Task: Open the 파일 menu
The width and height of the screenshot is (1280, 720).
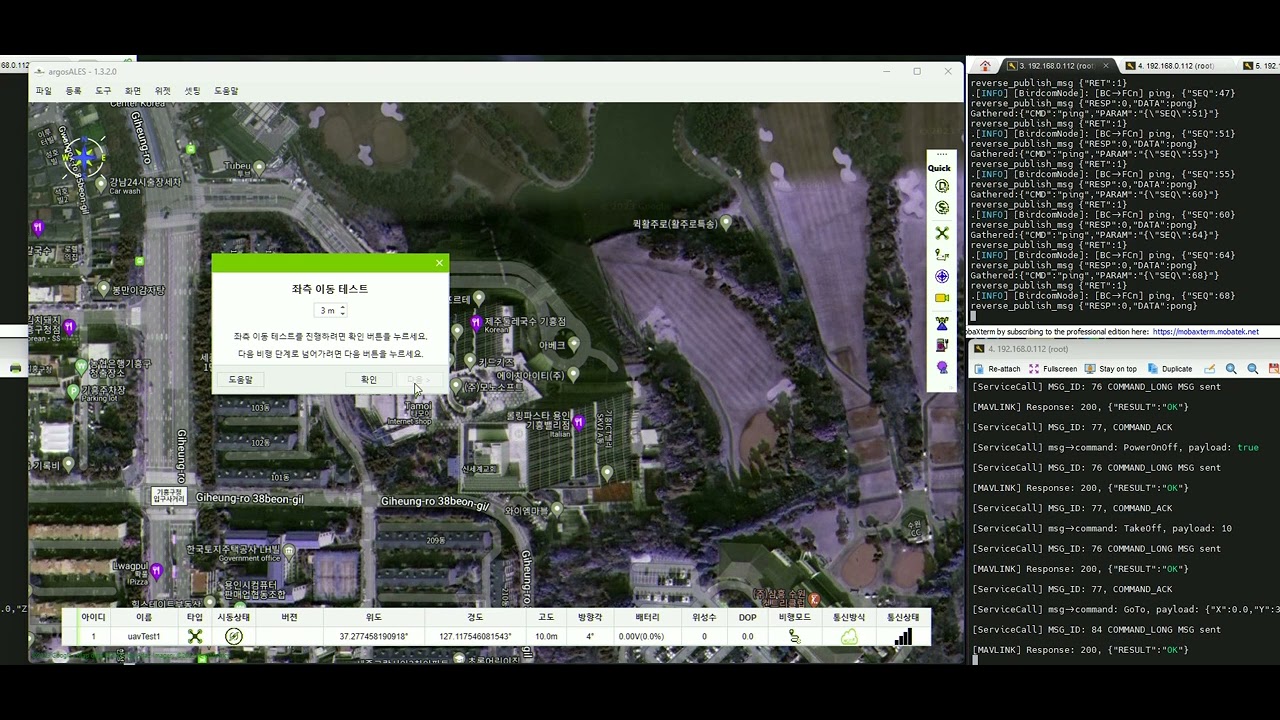Action: [43, 91]
